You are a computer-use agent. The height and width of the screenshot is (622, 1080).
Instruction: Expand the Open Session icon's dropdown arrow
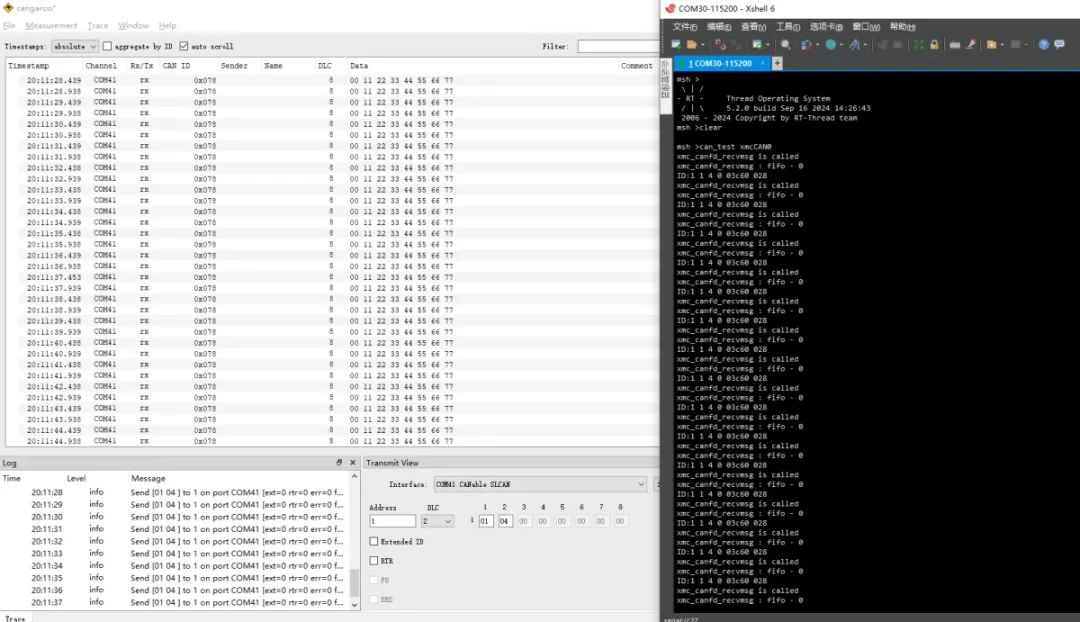(703, 45)
